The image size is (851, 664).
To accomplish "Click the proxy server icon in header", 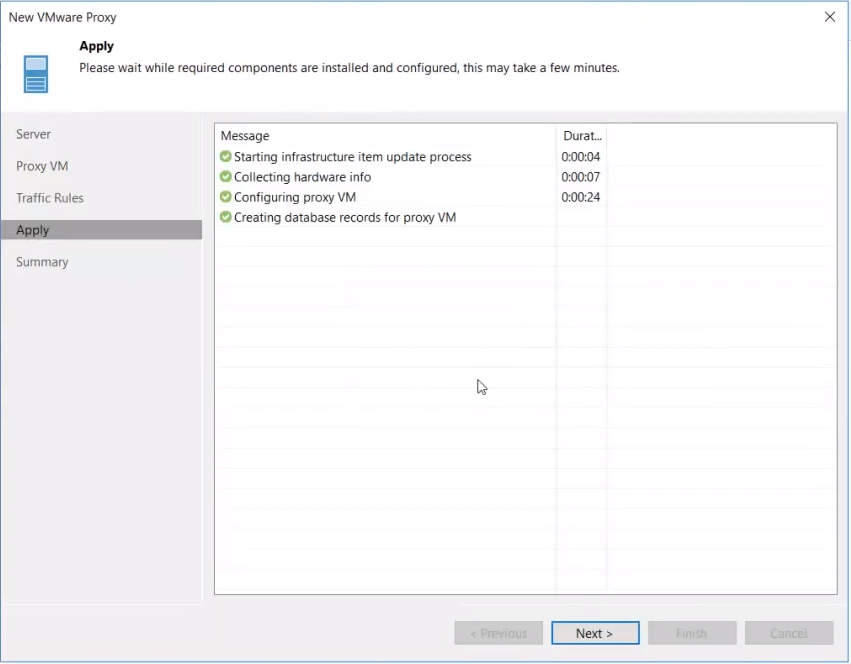I will point(36,74).
